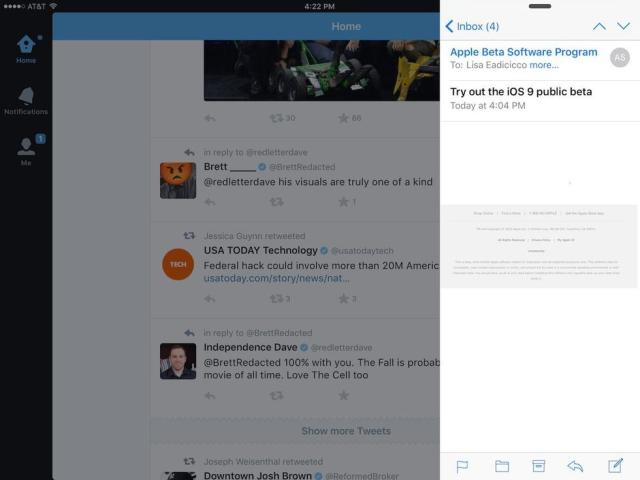
Task: Open the email footer links block
Action: tap(539, 247)
